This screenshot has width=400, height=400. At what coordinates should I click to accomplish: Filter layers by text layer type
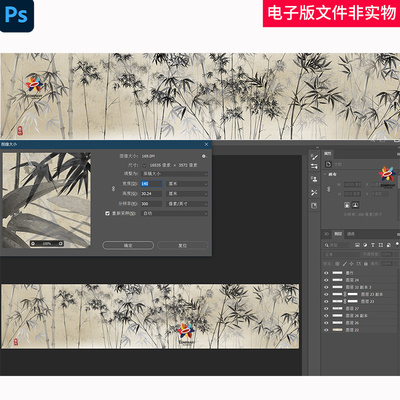click(373, 245)
